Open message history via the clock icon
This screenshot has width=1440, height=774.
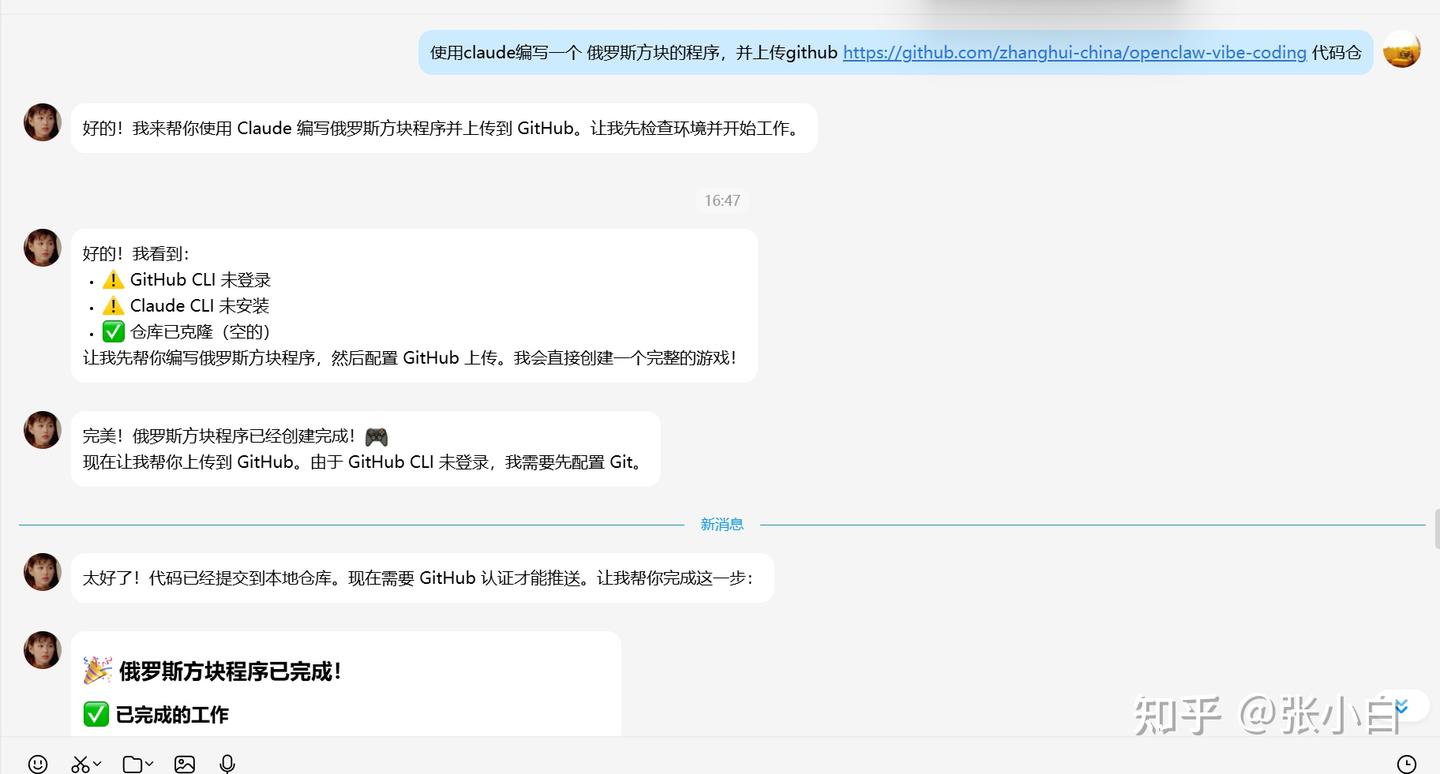click(1406, 764)
